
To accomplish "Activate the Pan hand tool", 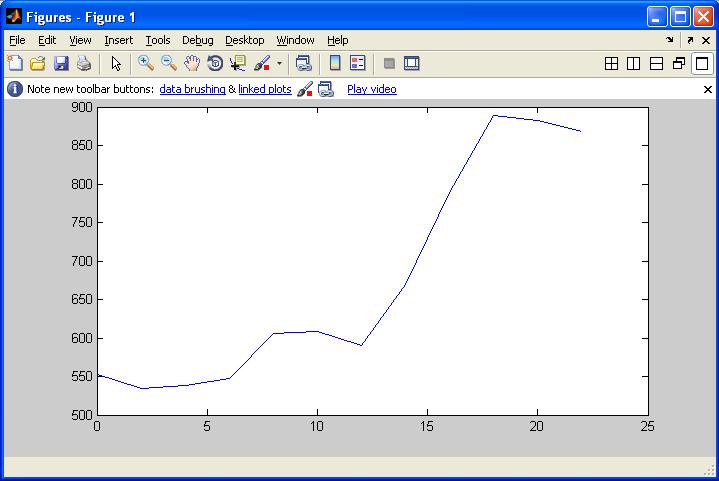I will coord(192,64).
